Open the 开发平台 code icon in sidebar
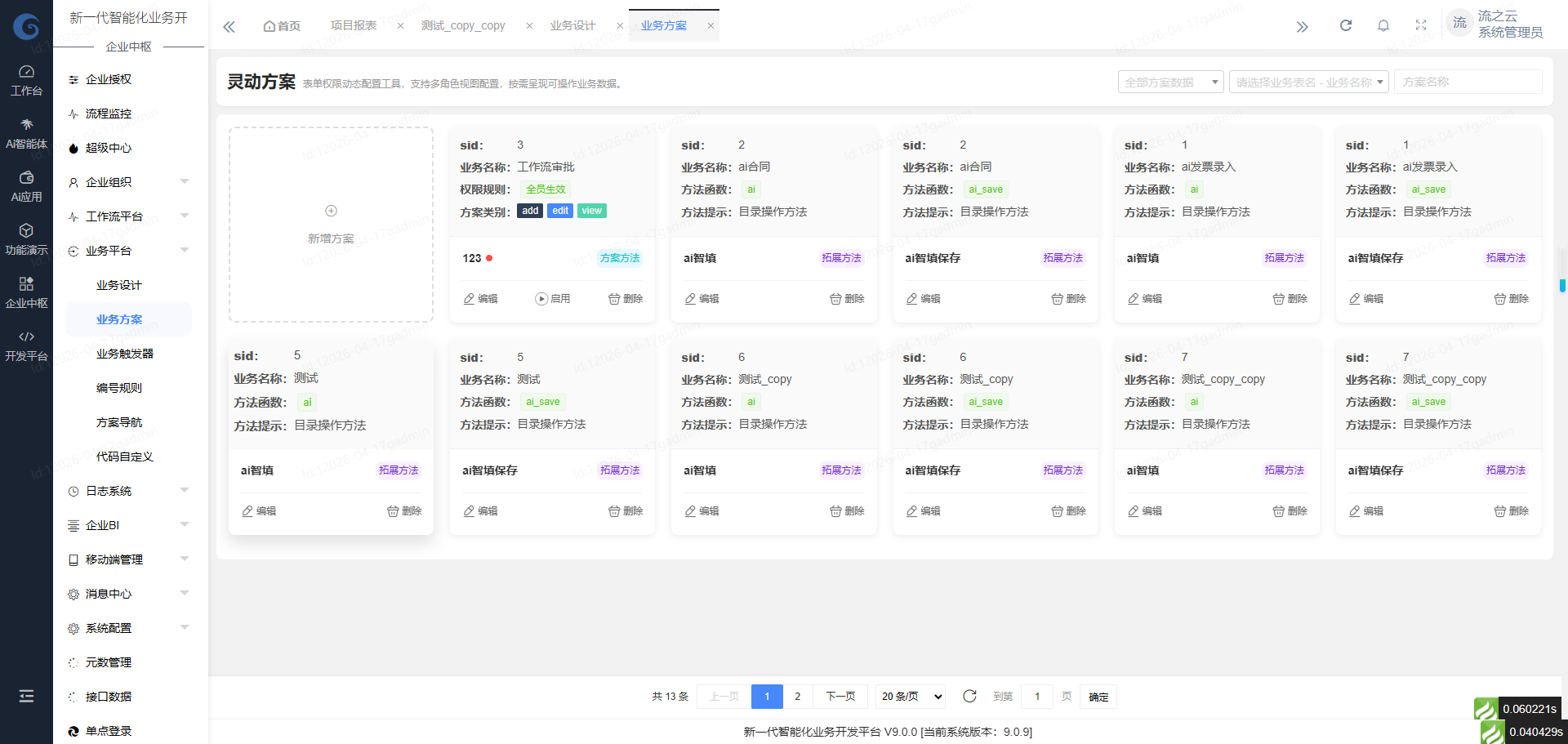 tap(26, 345)
